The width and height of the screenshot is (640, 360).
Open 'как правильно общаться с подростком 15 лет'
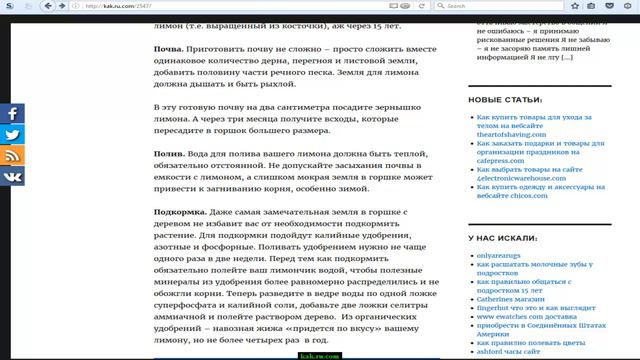pos(524,286)
